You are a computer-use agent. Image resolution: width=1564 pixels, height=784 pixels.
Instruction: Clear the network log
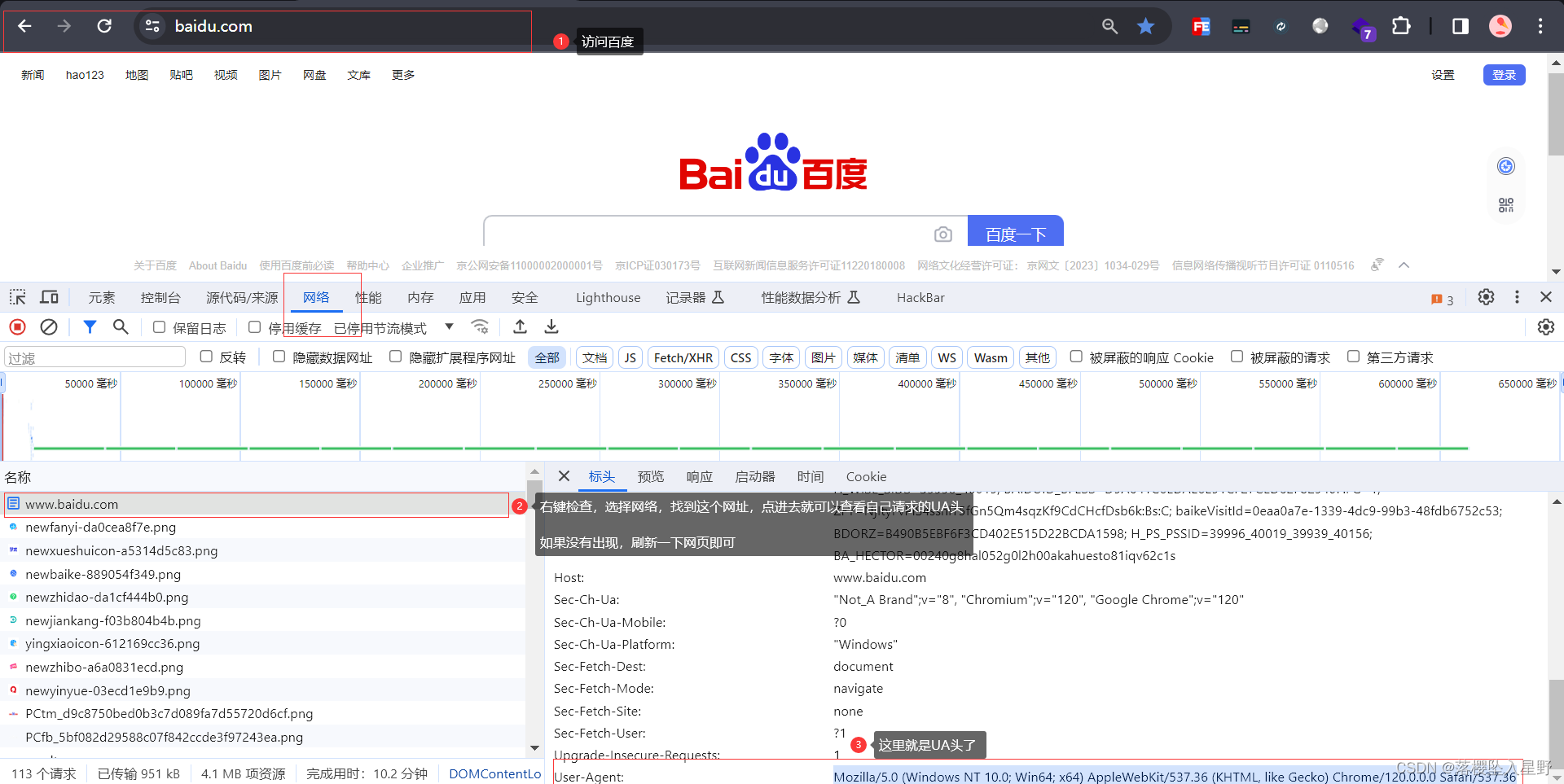tap(49, 326)
